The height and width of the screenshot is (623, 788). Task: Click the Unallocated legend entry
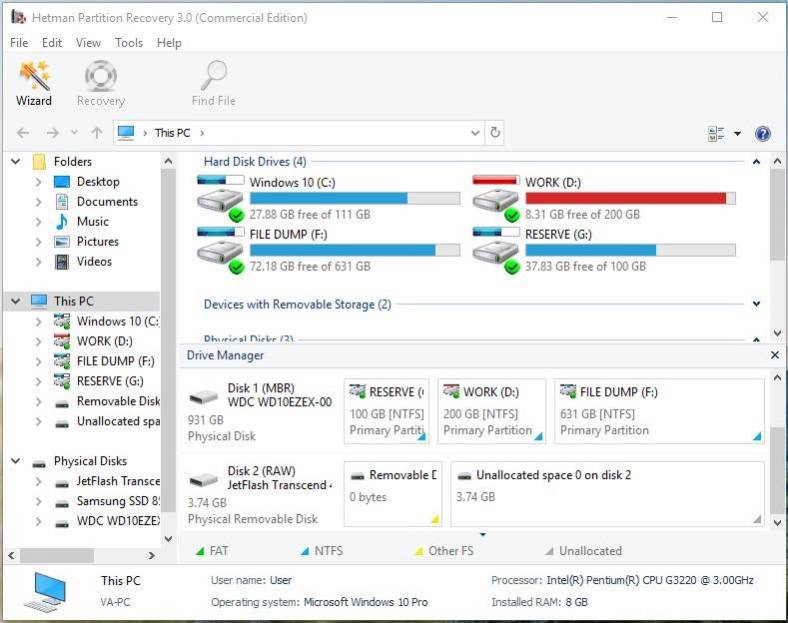click(x=583, y=551)
